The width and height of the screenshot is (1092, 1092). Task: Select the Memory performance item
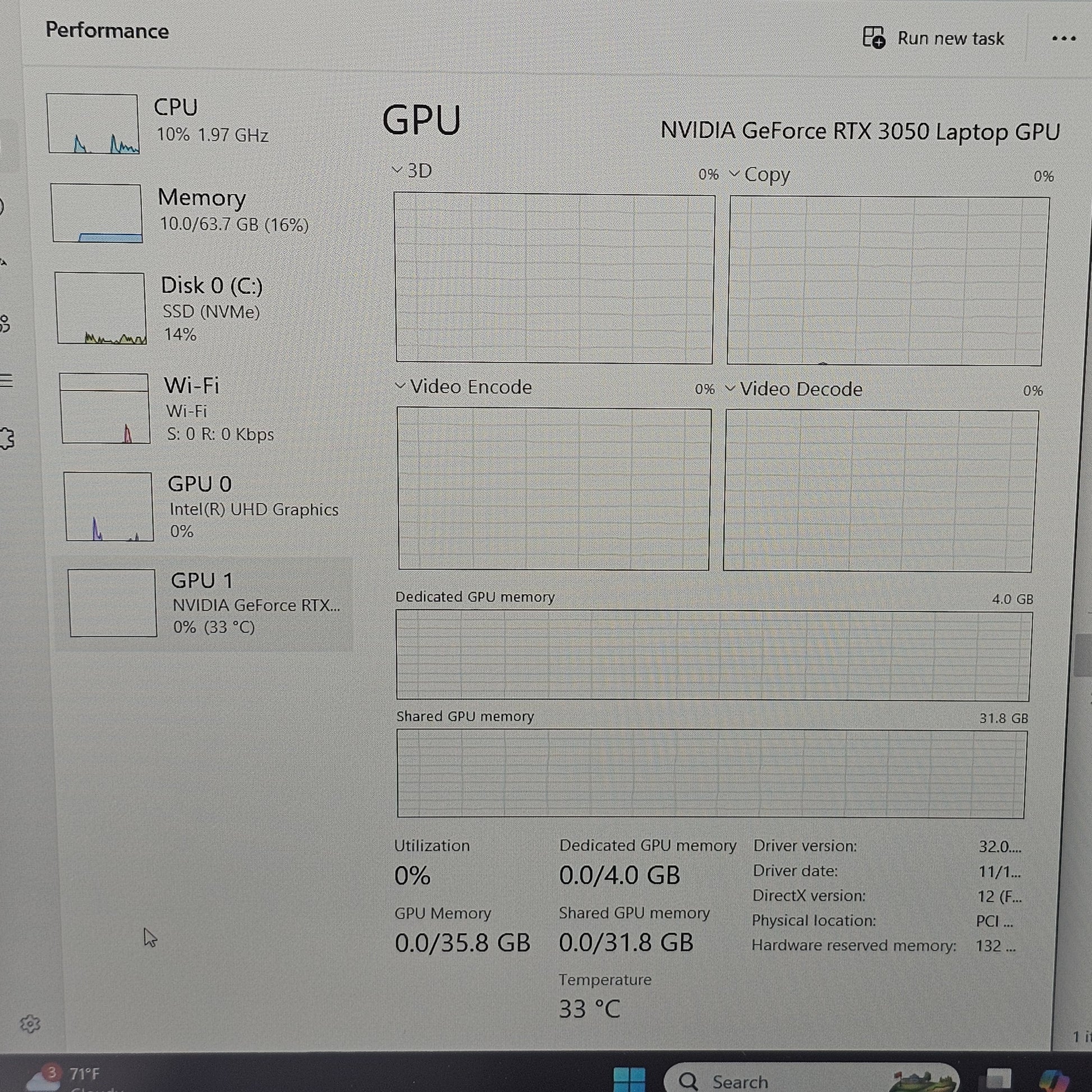click(201, 213)
